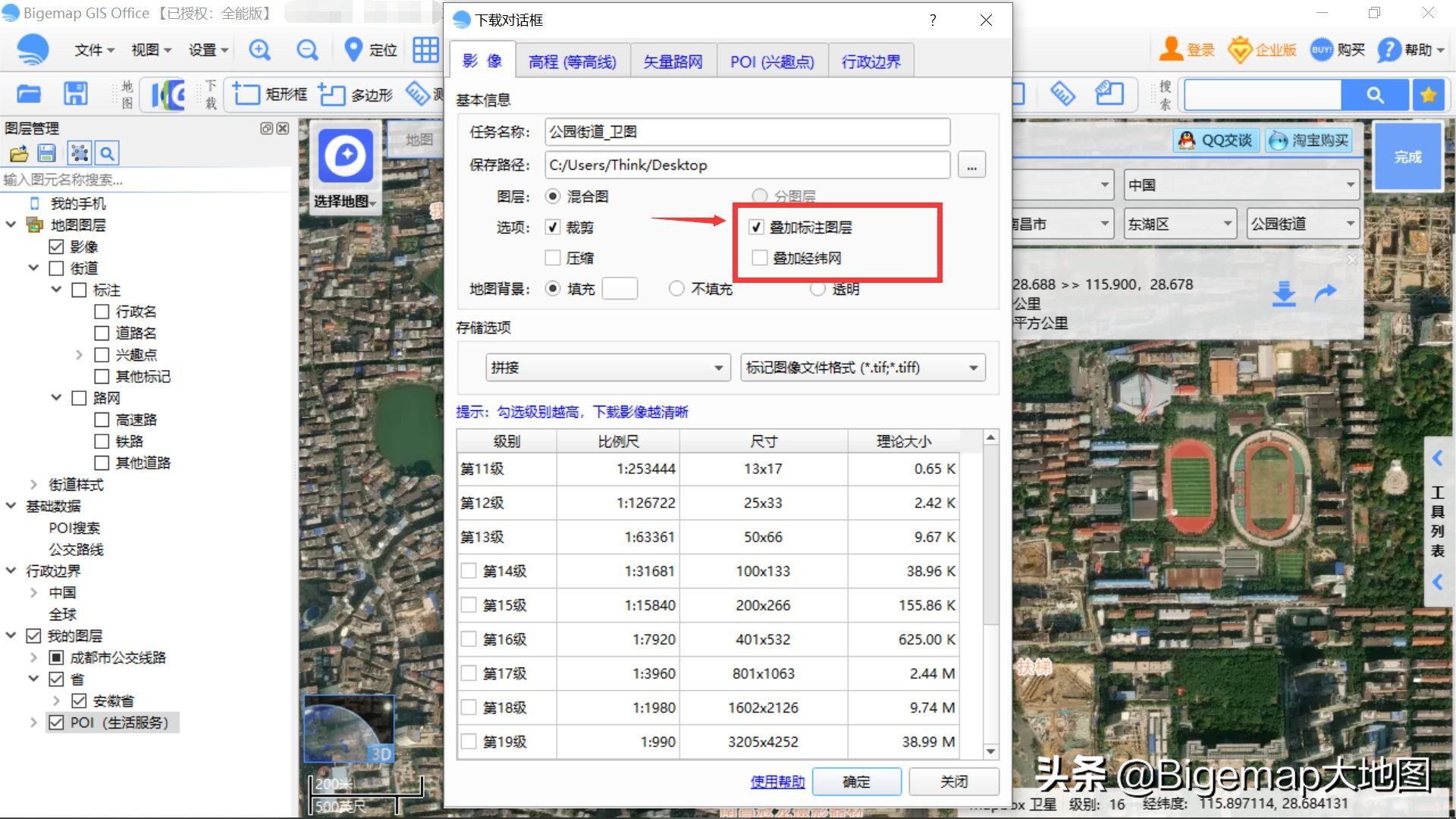Switch to the 高程(等高线) tab
The height and width of the screenshot is (819, 1456).
pyautogui.click(x=573, y=61)
